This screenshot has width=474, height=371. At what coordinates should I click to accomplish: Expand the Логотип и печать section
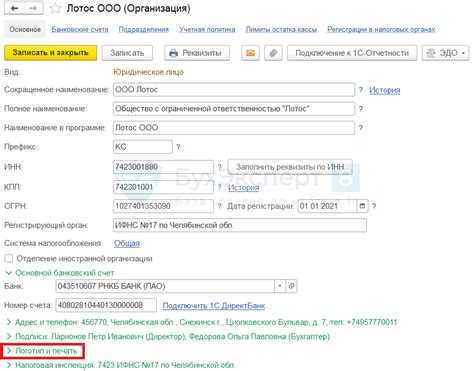pyautogui.click(x=42, y=351)
